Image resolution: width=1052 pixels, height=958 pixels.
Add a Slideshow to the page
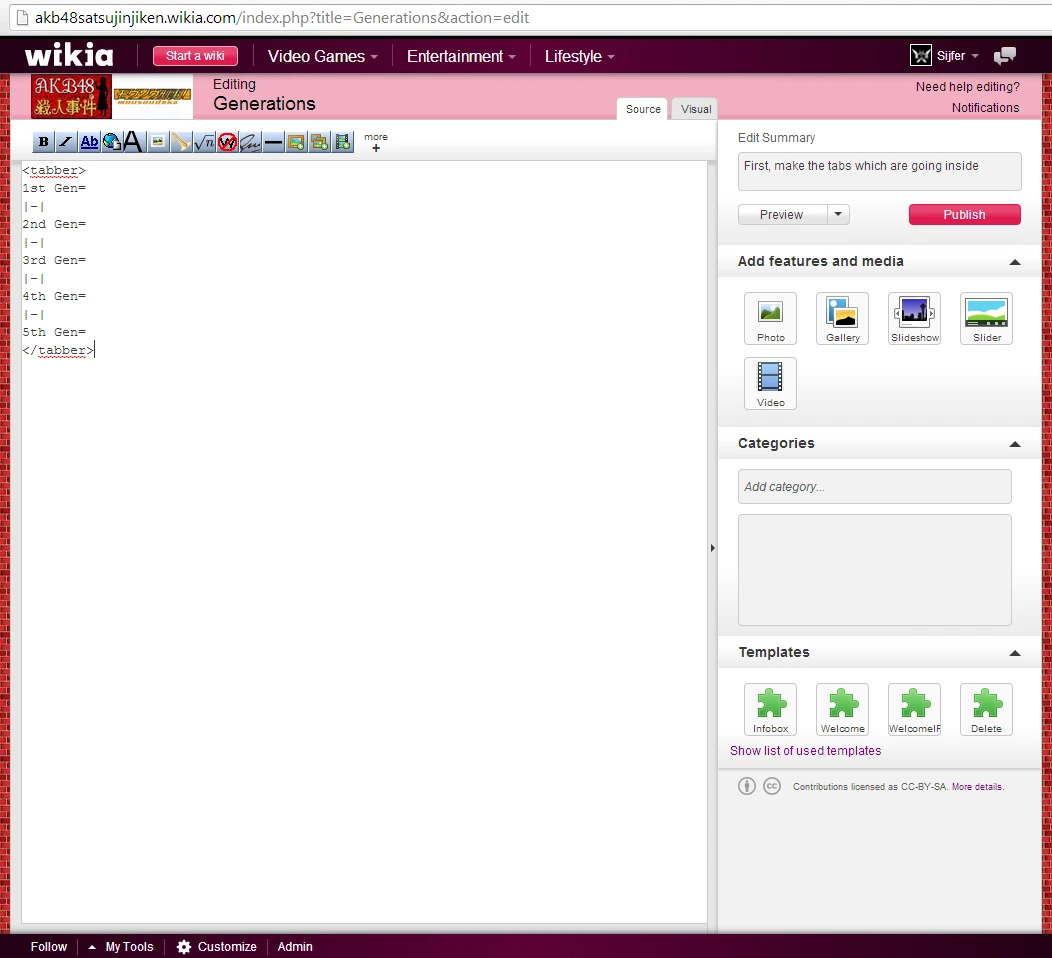click(x=914, y=318)
